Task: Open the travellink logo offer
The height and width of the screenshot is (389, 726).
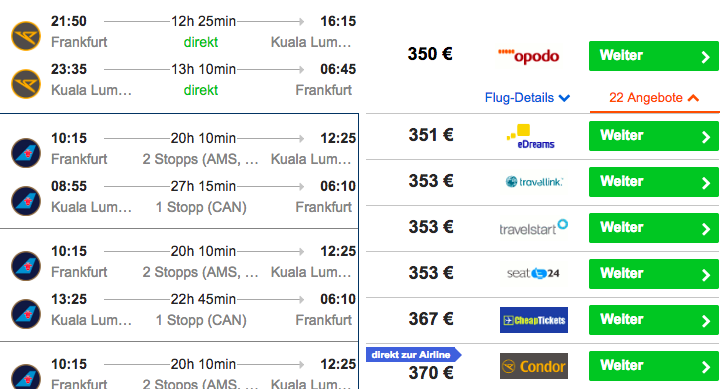Action: tap(534, 182)
